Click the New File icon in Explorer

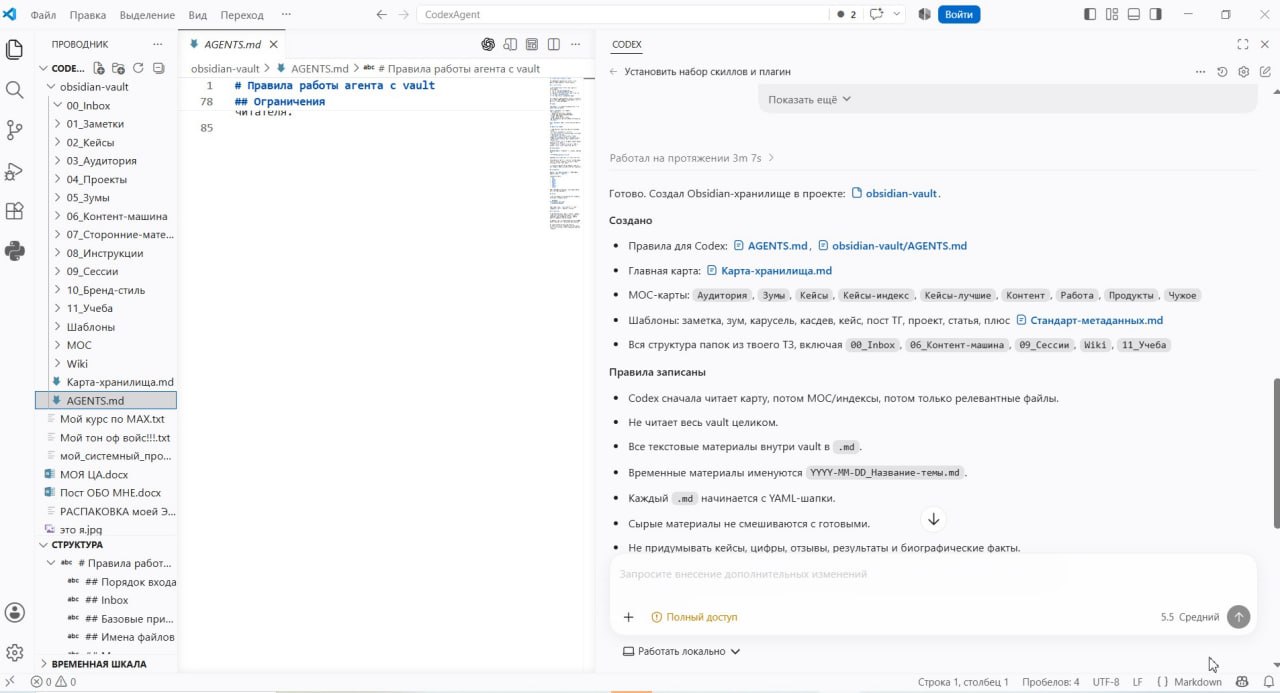[x=99, y=68]
